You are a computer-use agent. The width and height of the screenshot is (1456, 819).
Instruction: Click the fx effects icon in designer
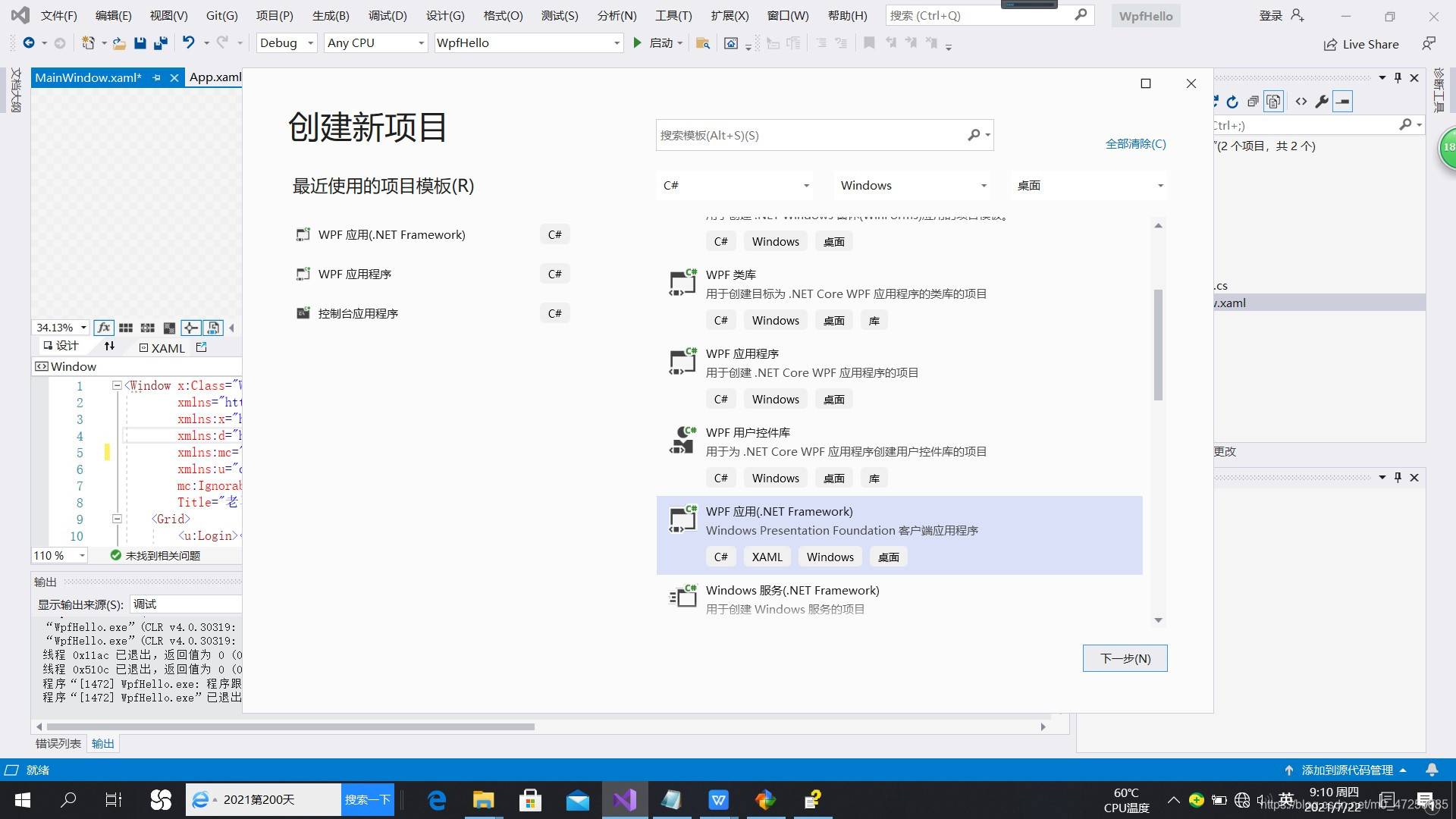(x=104, y=328)
